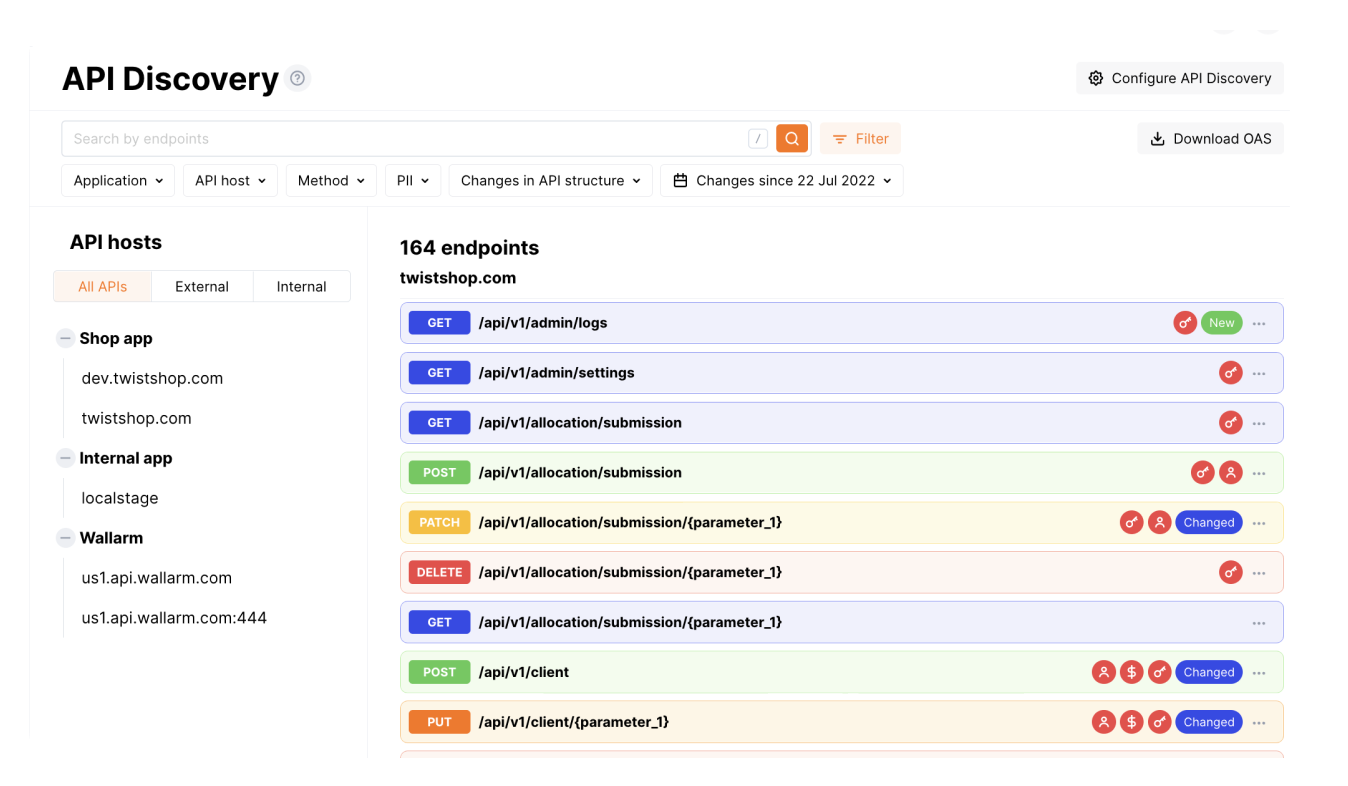
Task: Click the Changed badge on the PATCH row
Action: [1209, 523]
